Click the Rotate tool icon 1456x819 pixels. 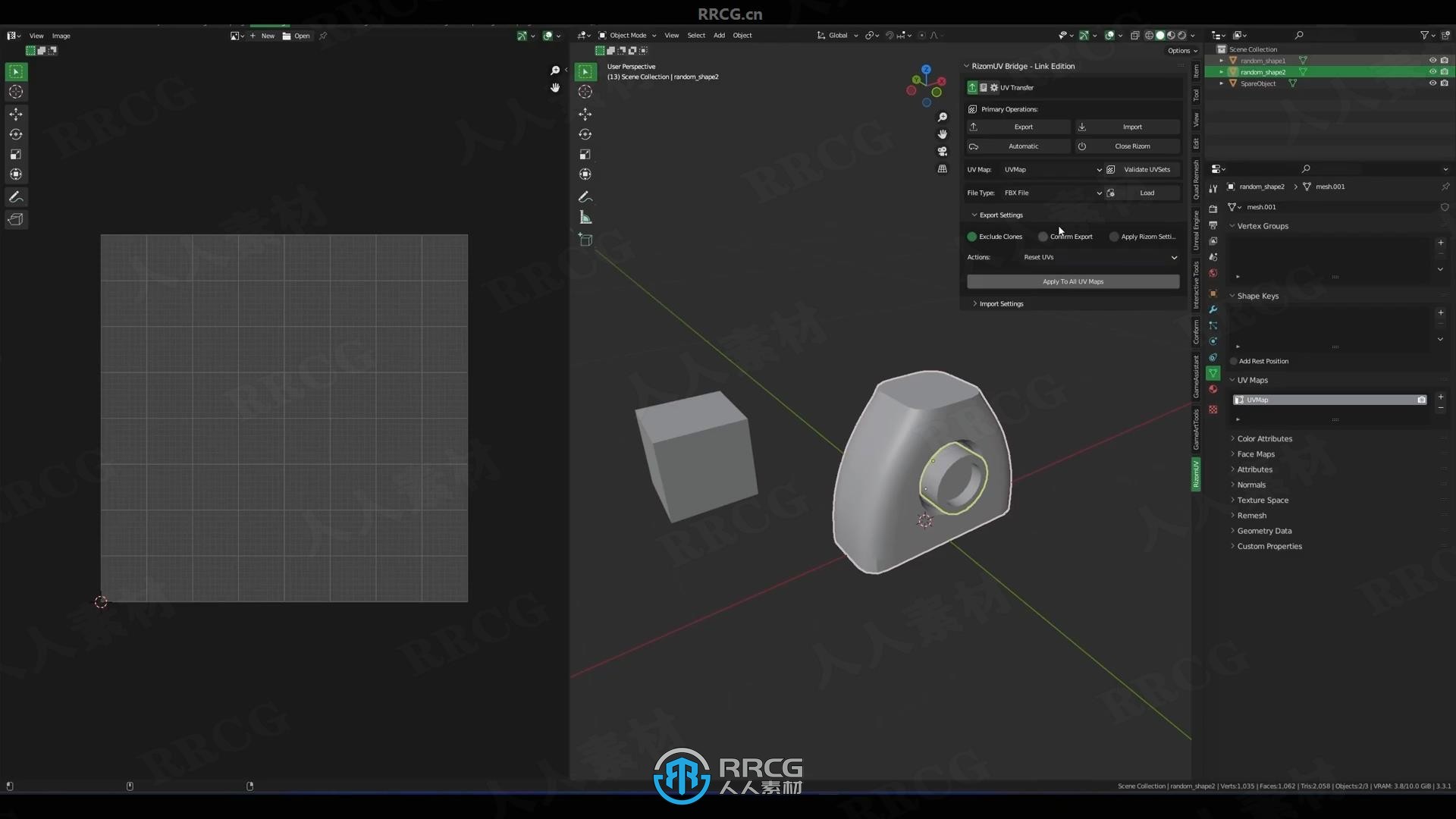point(15,134)
